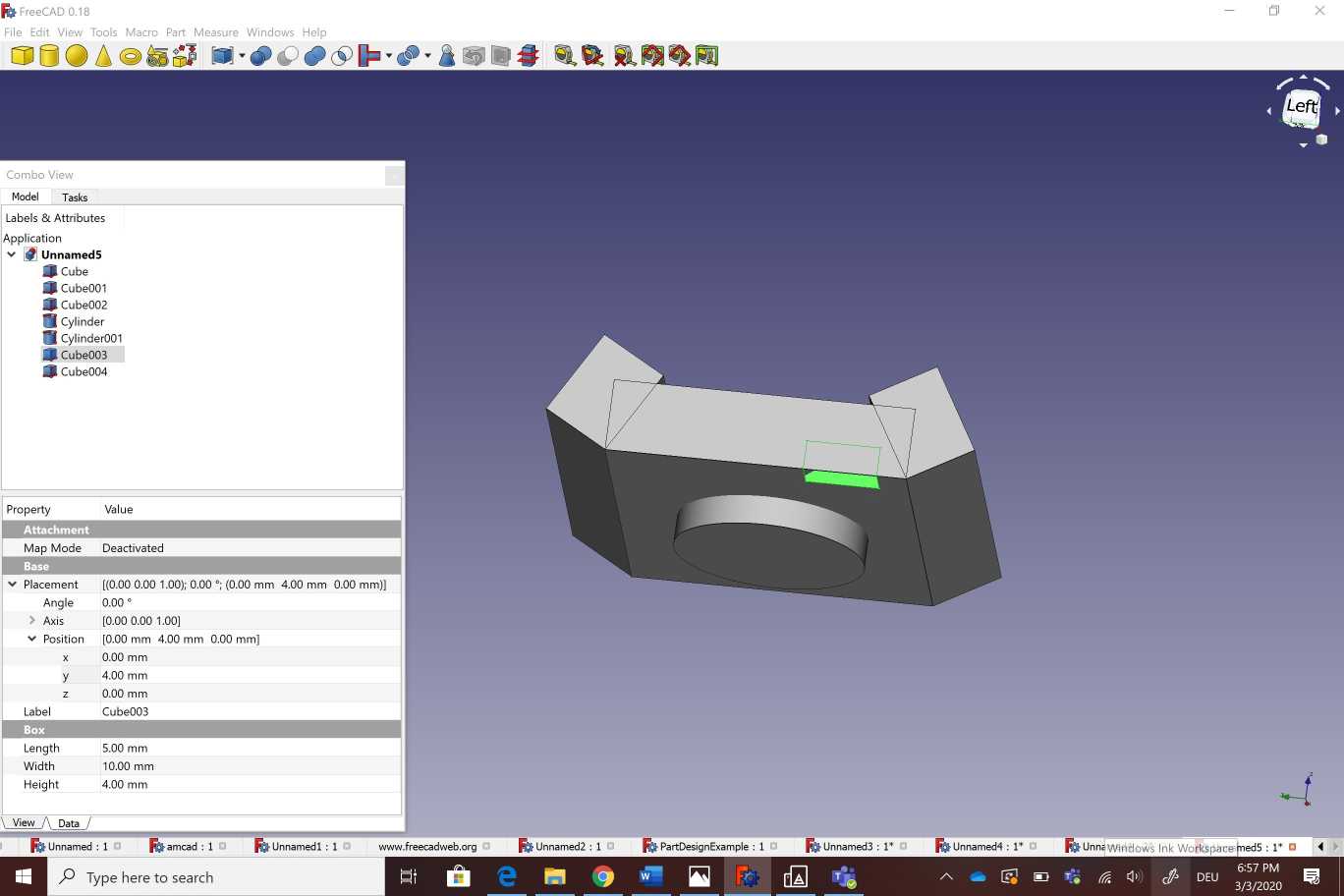Viewport: 1344px width, 896px height.
Task: Show hidden system tray icons
Action: 946,876
